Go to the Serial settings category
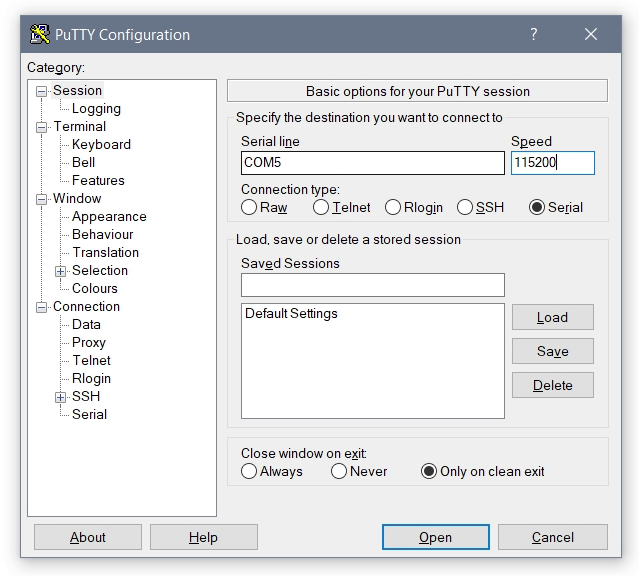Image resolution: width=639 pixels, height=576 pixels. click(89, 414)
